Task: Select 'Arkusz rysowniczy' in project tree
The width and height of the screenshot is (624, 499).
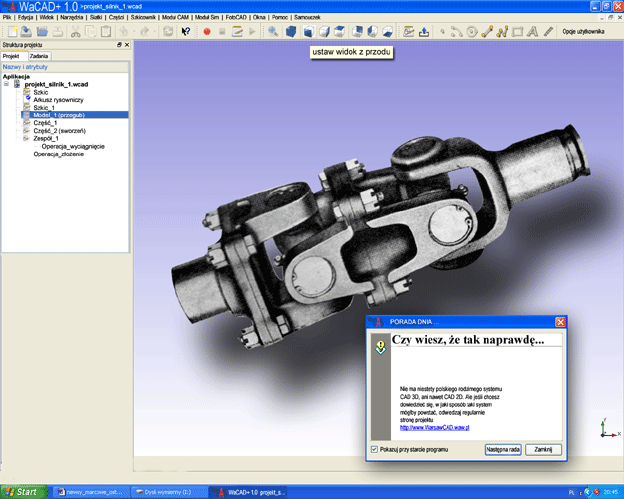Action: (58, 99)
